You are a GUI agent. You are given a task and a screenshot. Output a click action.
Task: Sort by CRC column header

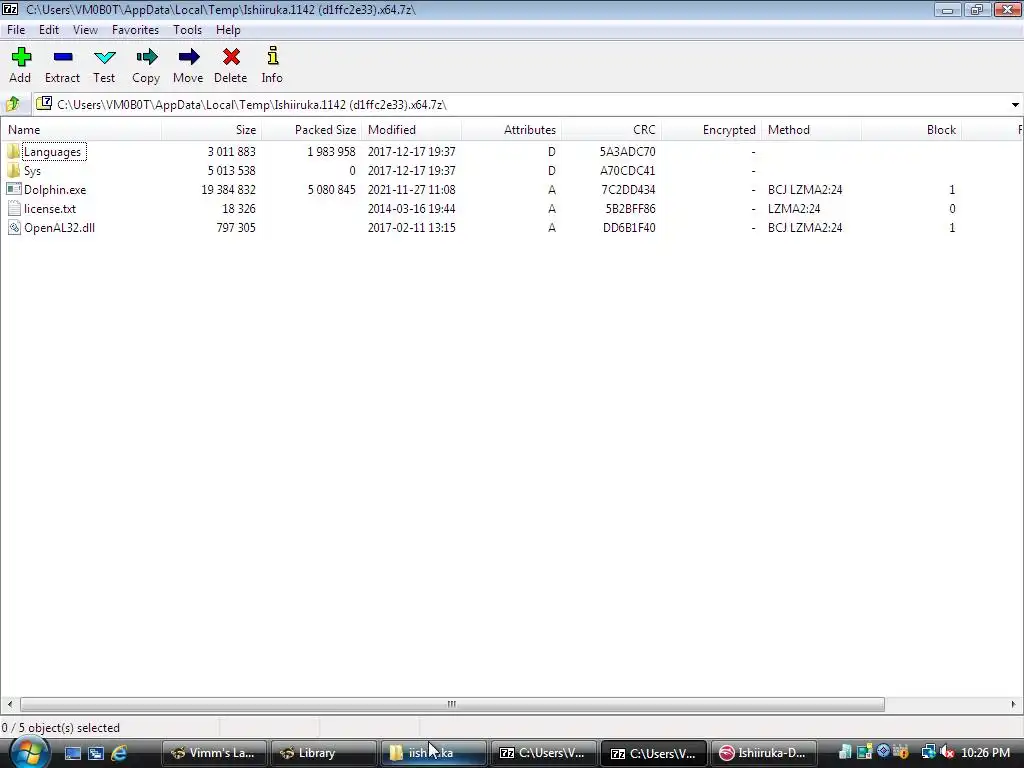point(611,129)
